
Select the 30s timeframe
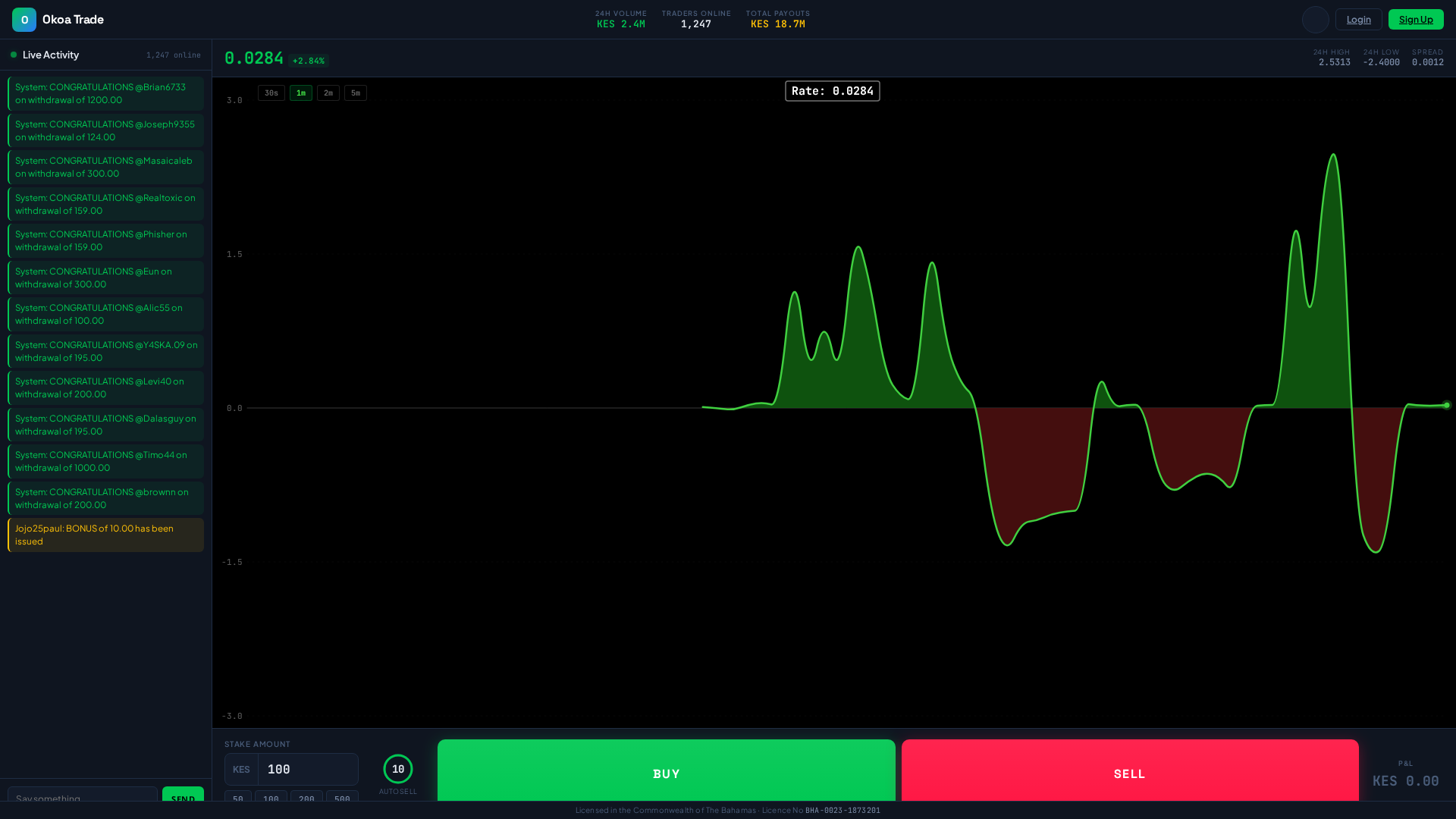pos(271,93)
